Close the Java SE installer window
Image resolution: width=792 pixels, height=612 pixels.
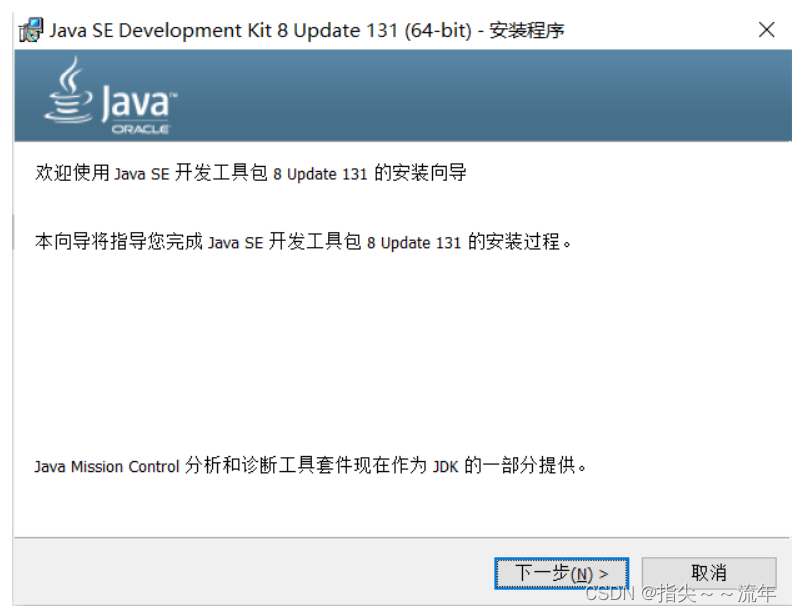coord(766,30)
